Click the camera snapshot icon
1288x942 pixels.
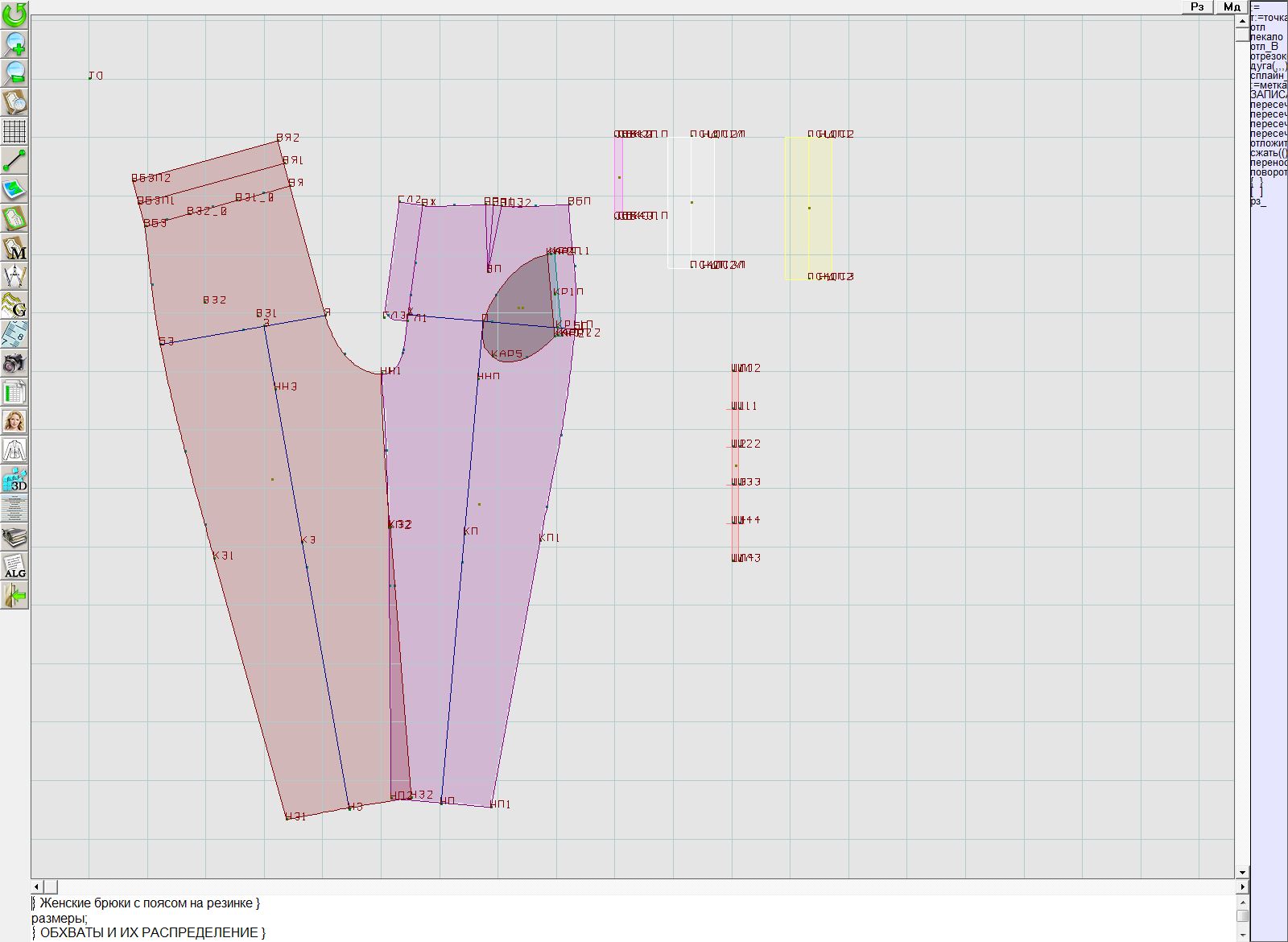click(x=14, y=363)
